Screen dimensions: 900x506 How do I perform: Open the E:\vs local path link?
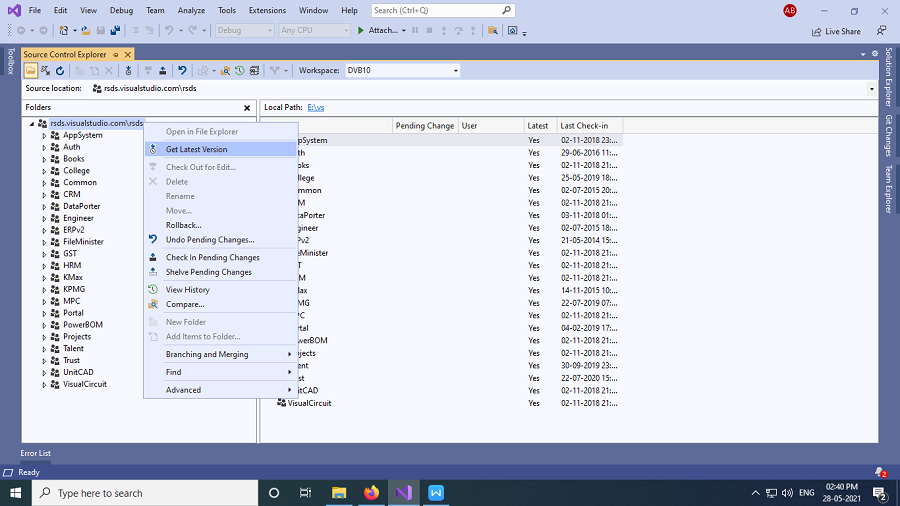[x=316, y=108]
